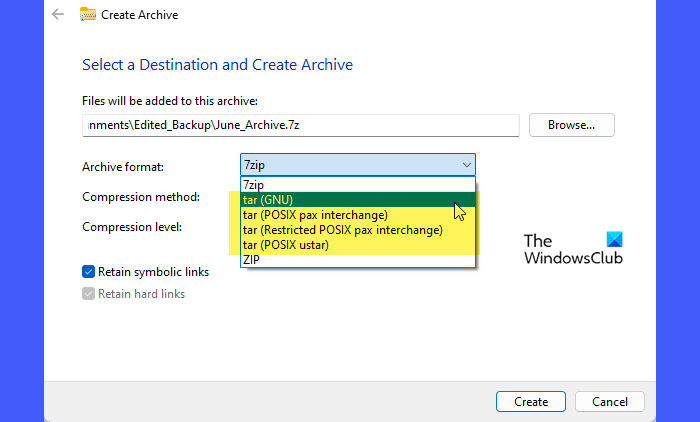This screenshot has height=422, width=700.
Task: Select ZIP from the format list
Action: click(x=251, y=259)
